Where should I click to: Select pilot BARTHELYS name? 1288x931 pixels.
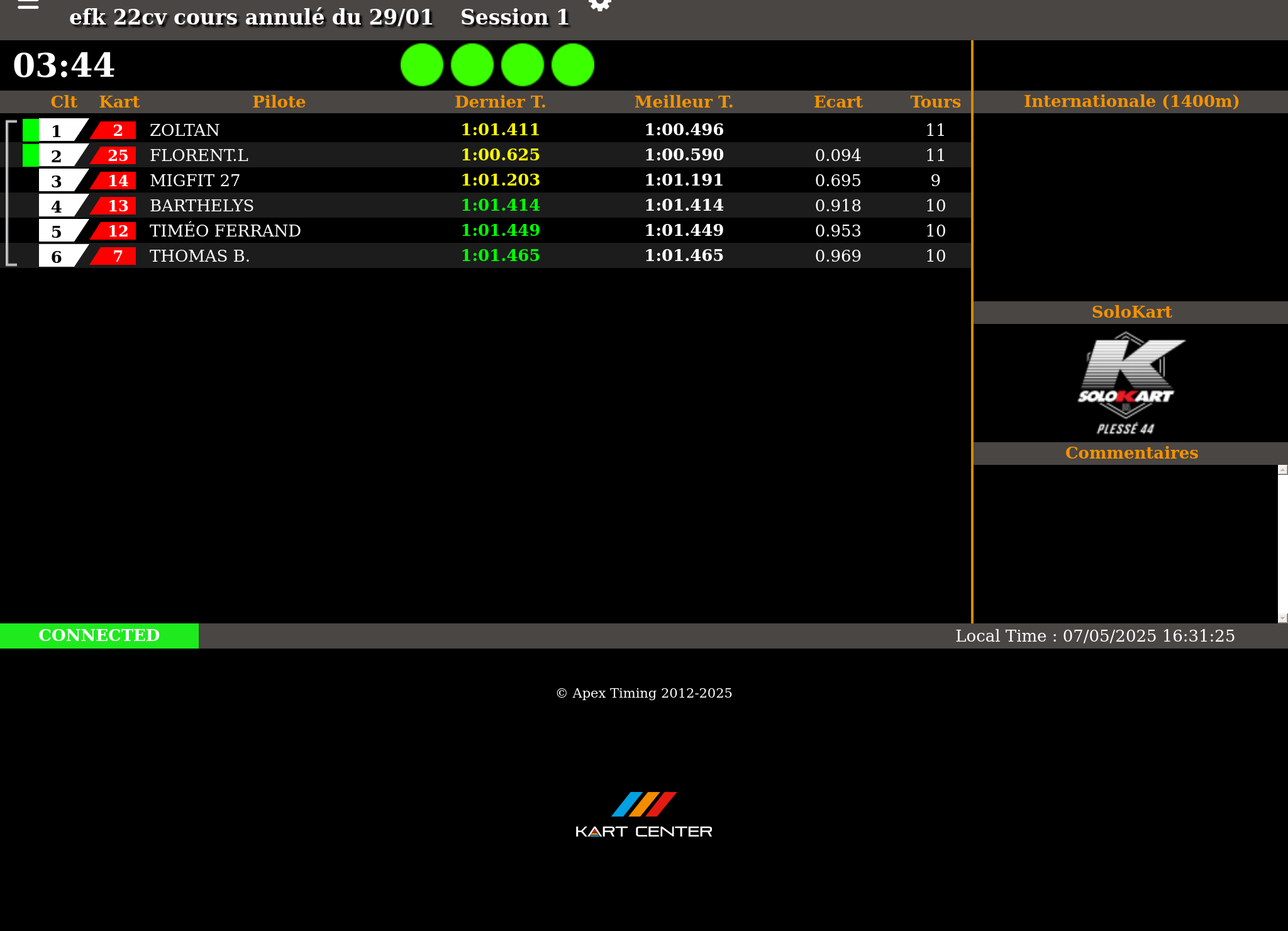(x=201, y=206)
